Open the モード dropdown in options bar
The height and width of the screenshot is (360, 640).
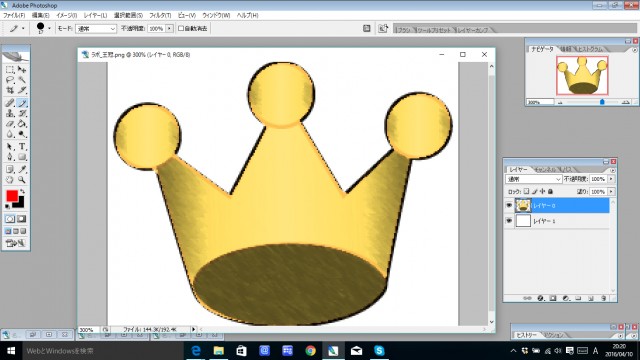coord(96,29)
